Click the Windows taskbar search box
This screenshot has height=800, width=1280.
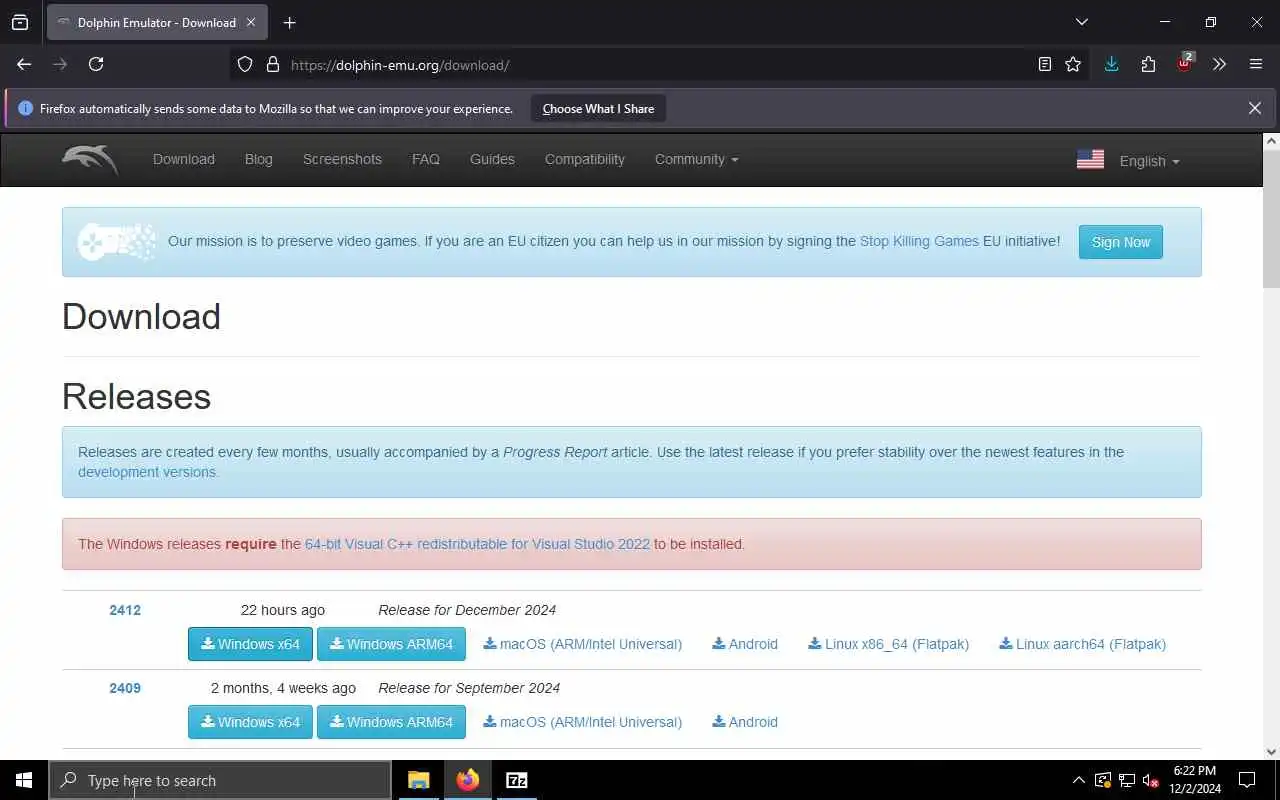click(x=220, y=780)
